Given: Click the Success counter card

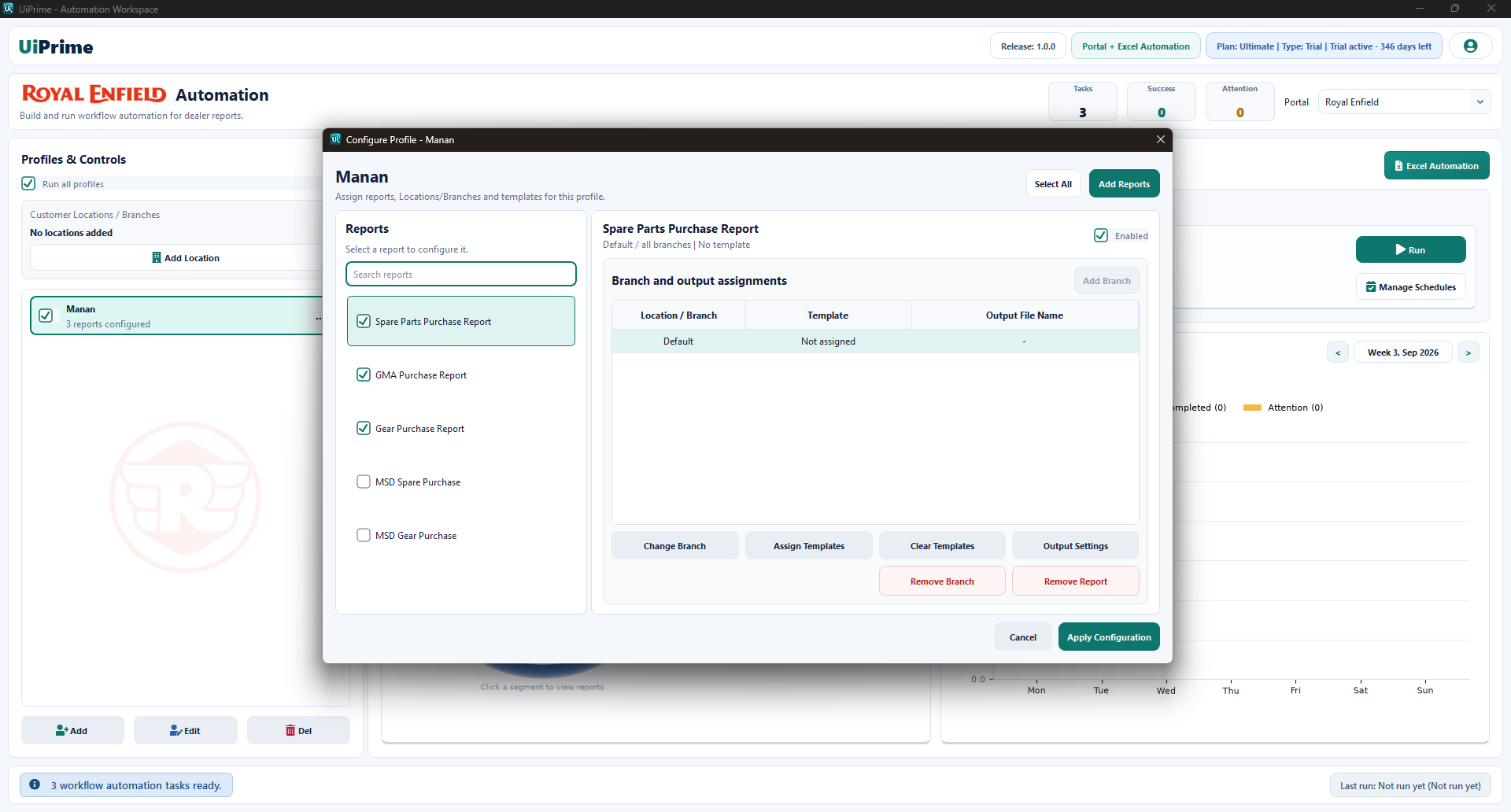Looking at the screenshot, I should click(1161, 101).
